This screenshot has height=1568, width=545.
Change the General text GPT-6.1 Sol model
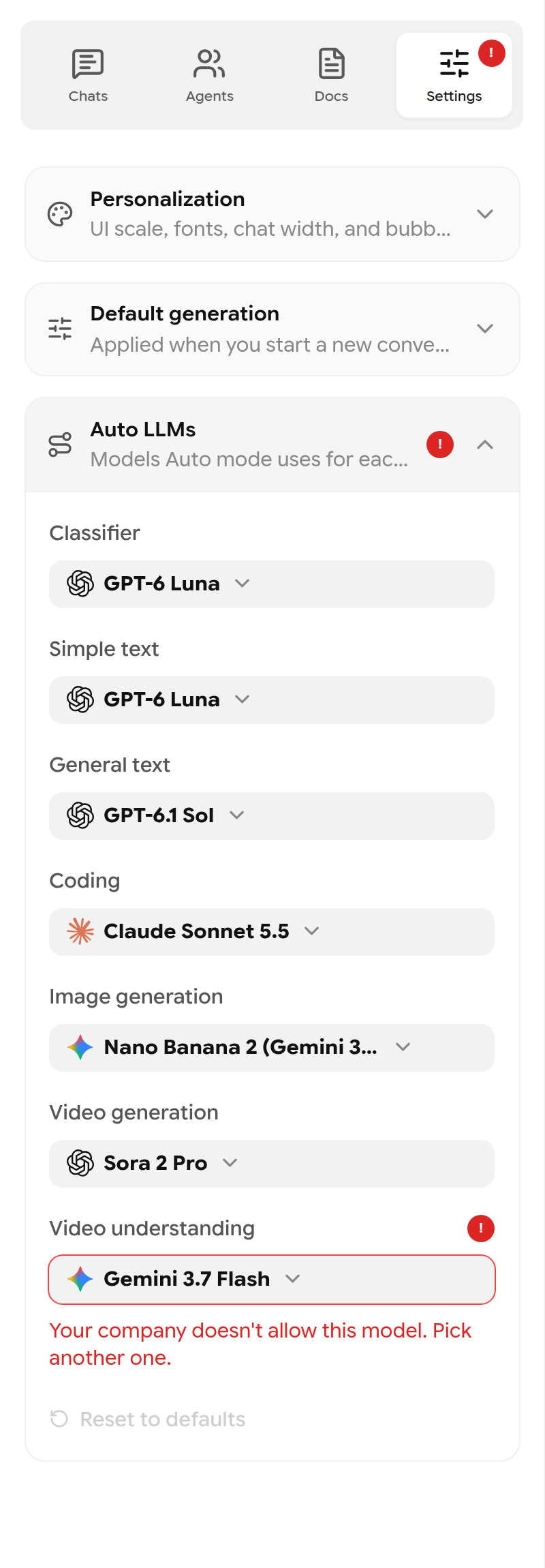[x=272, y=816]
